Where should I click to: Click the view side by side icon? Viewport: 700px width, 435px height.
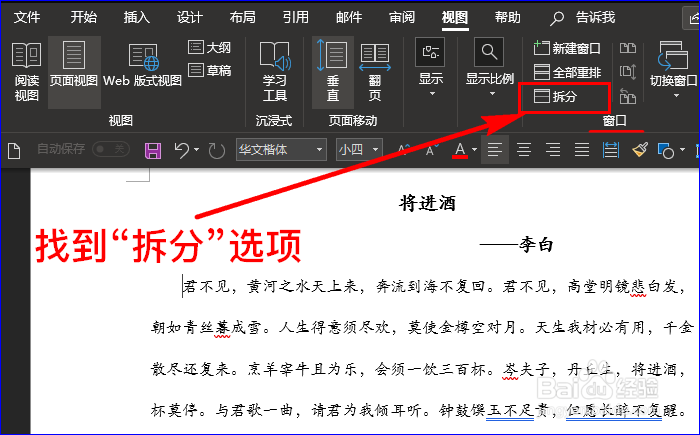[x=628, y=48]
